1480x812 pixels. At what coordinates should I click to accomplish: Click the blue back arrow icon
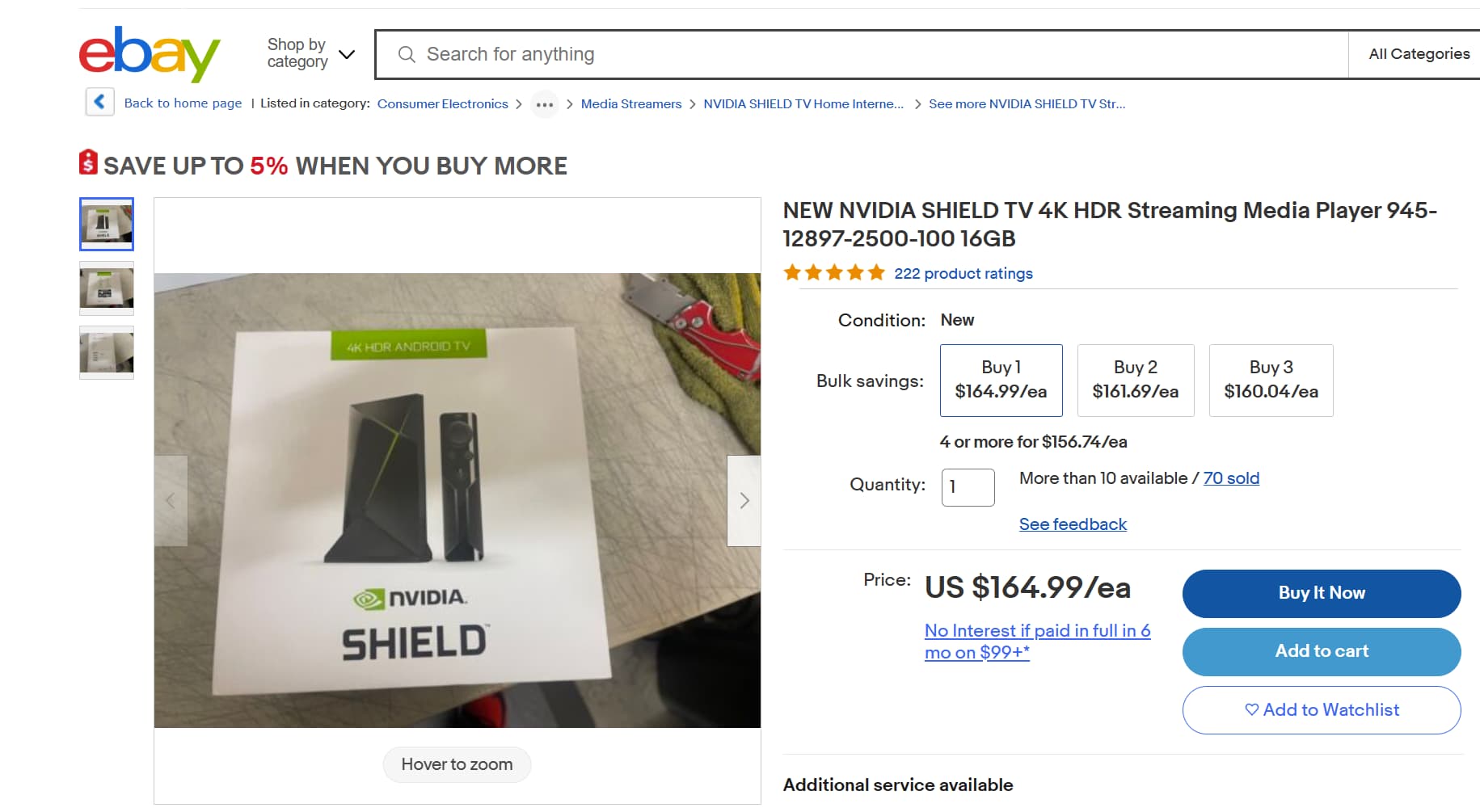[x=99, y=103]
